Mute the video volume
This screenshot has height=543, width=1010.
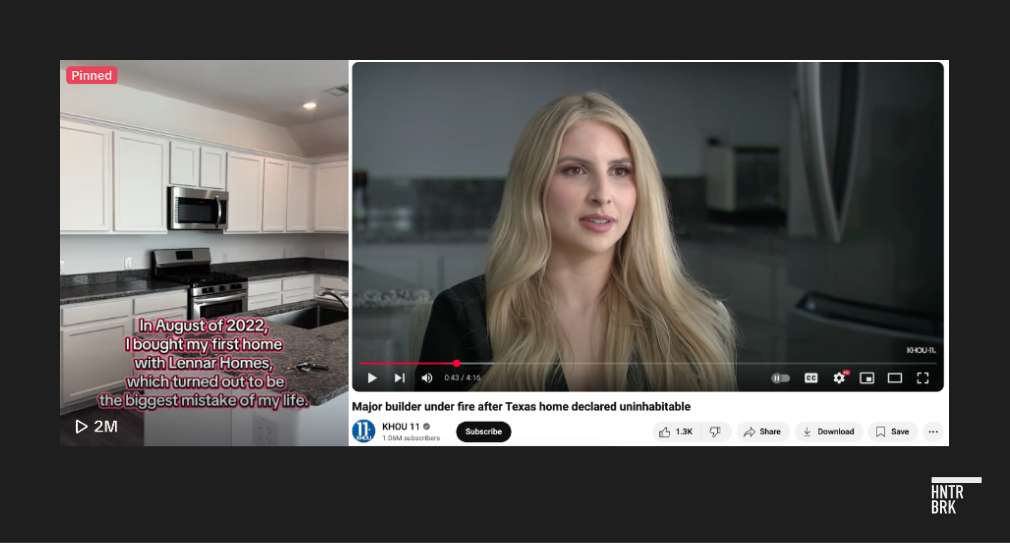(426, 378)
